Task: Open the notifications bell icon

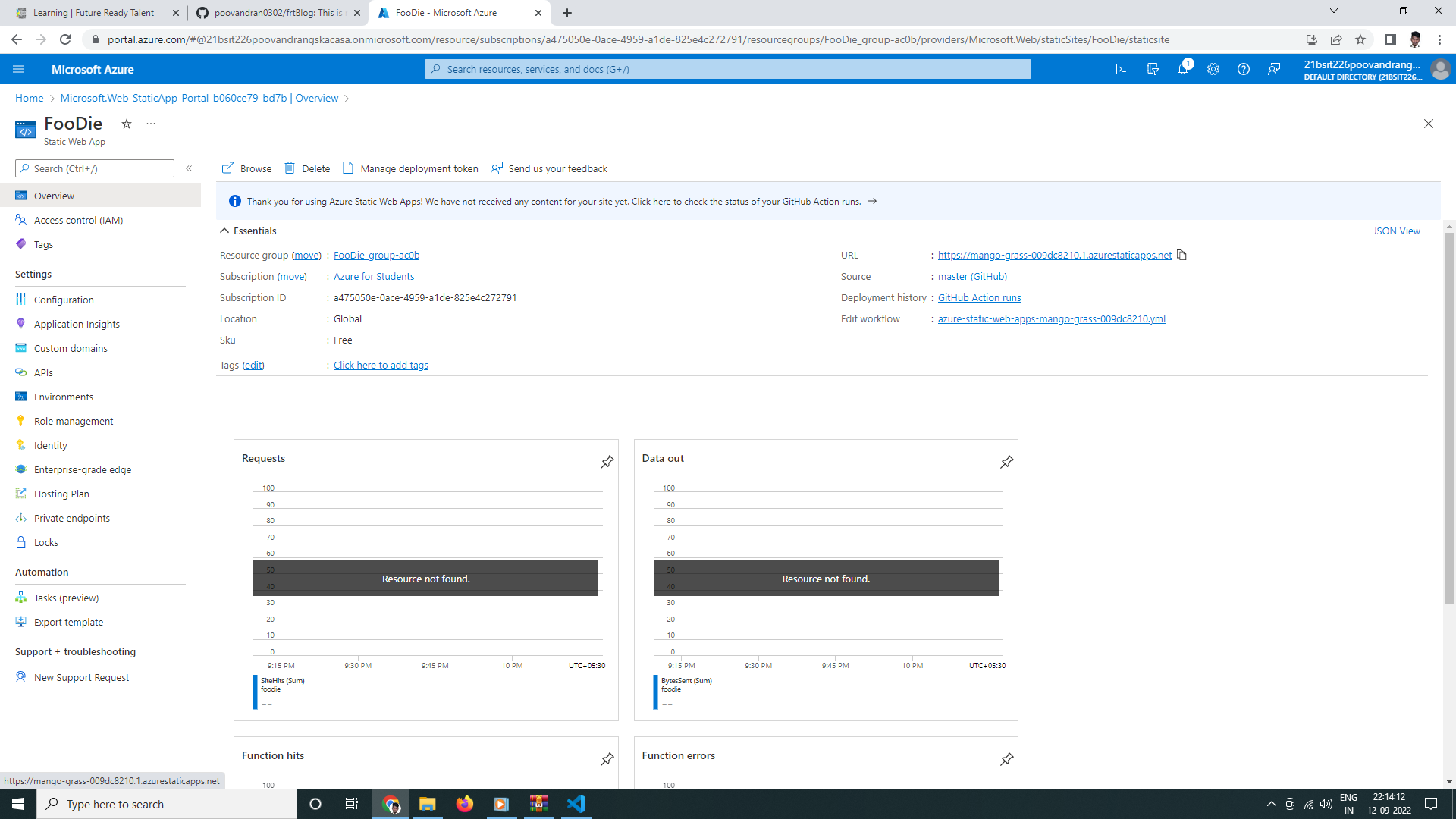Action: [1183, 69]
